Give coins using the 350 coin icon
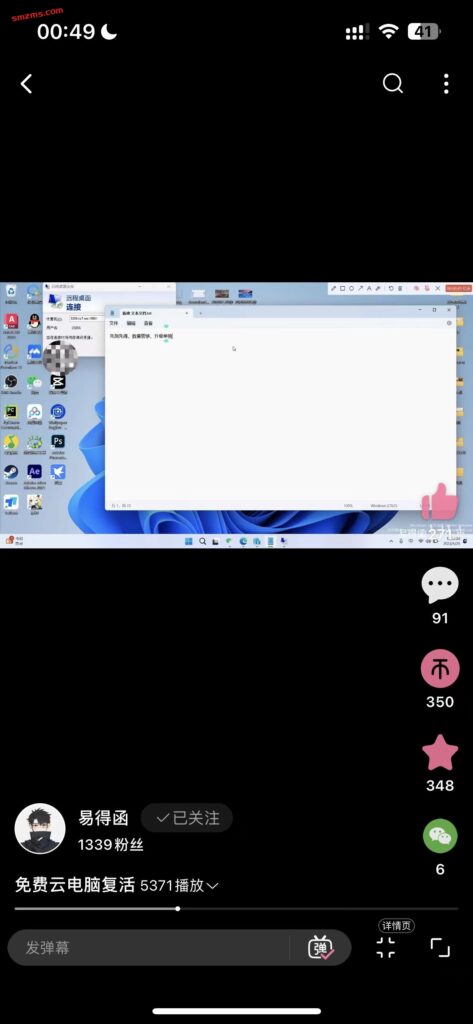Image resolution: width=473 pixels, height=1024 pixels. click(440, 669)
